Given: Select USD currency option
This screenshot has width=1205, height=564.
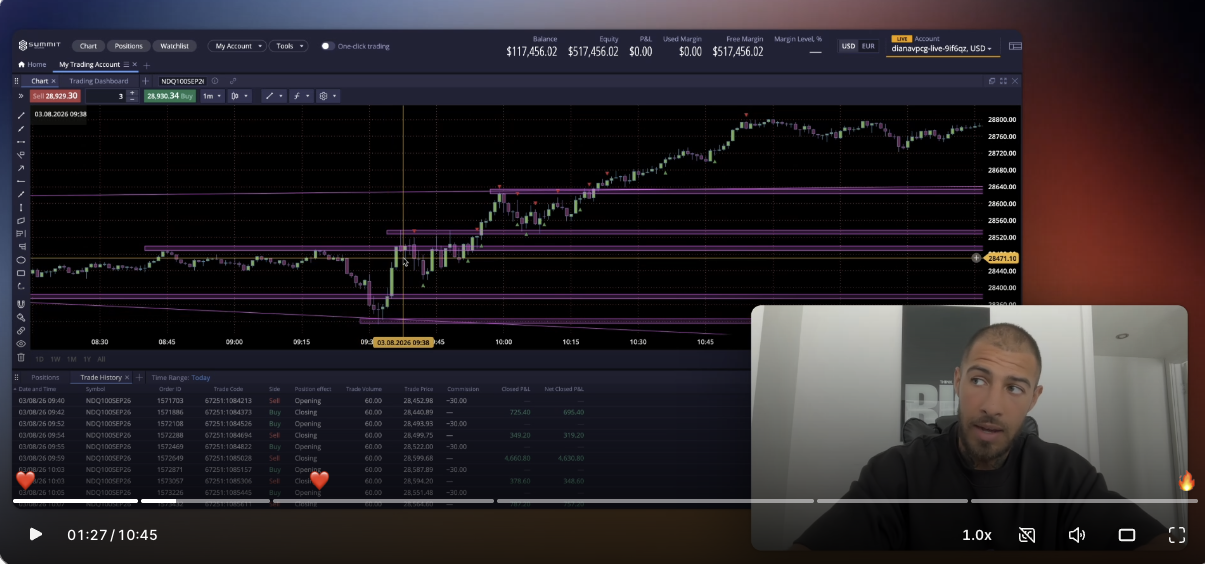Looking at the screenshot, I should (x=848, y=46).
